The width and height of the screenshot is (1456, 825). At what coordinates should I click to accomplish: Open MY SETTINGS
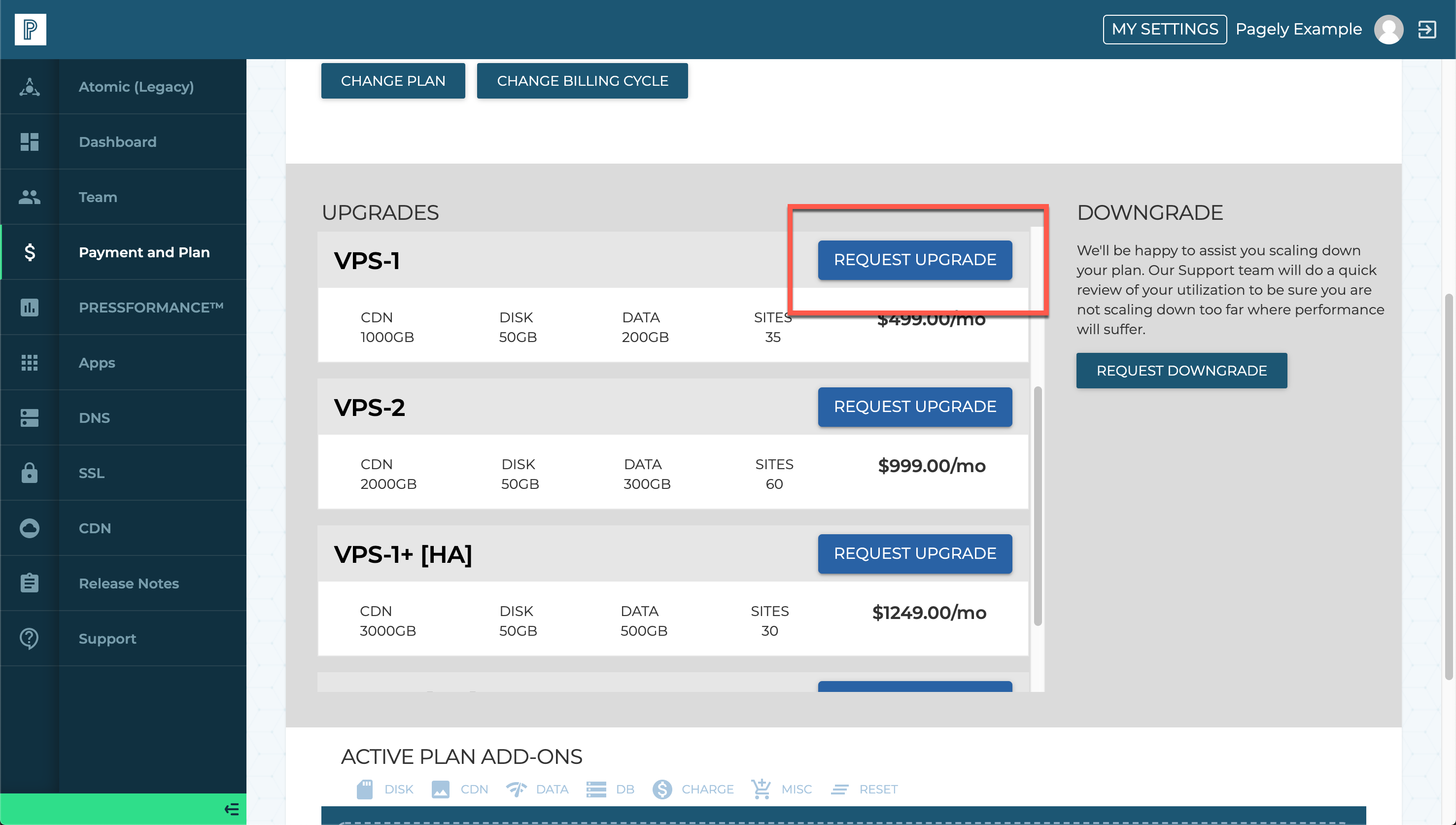pyautogui.click(x=1164, y=29)
